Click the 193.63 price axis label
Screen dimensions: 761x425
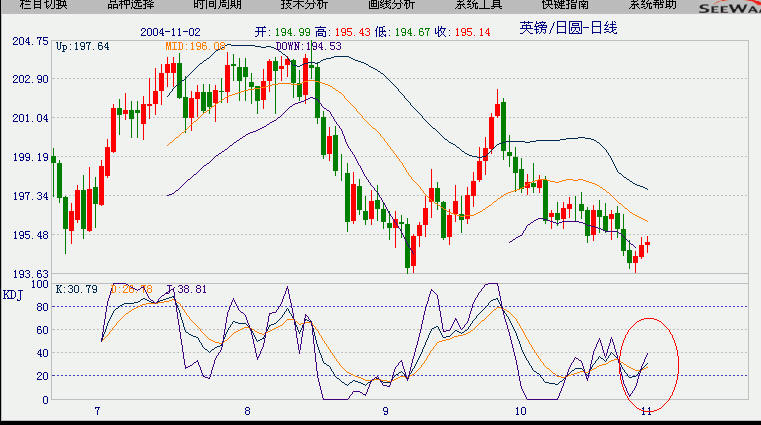[x=31, y=274]
